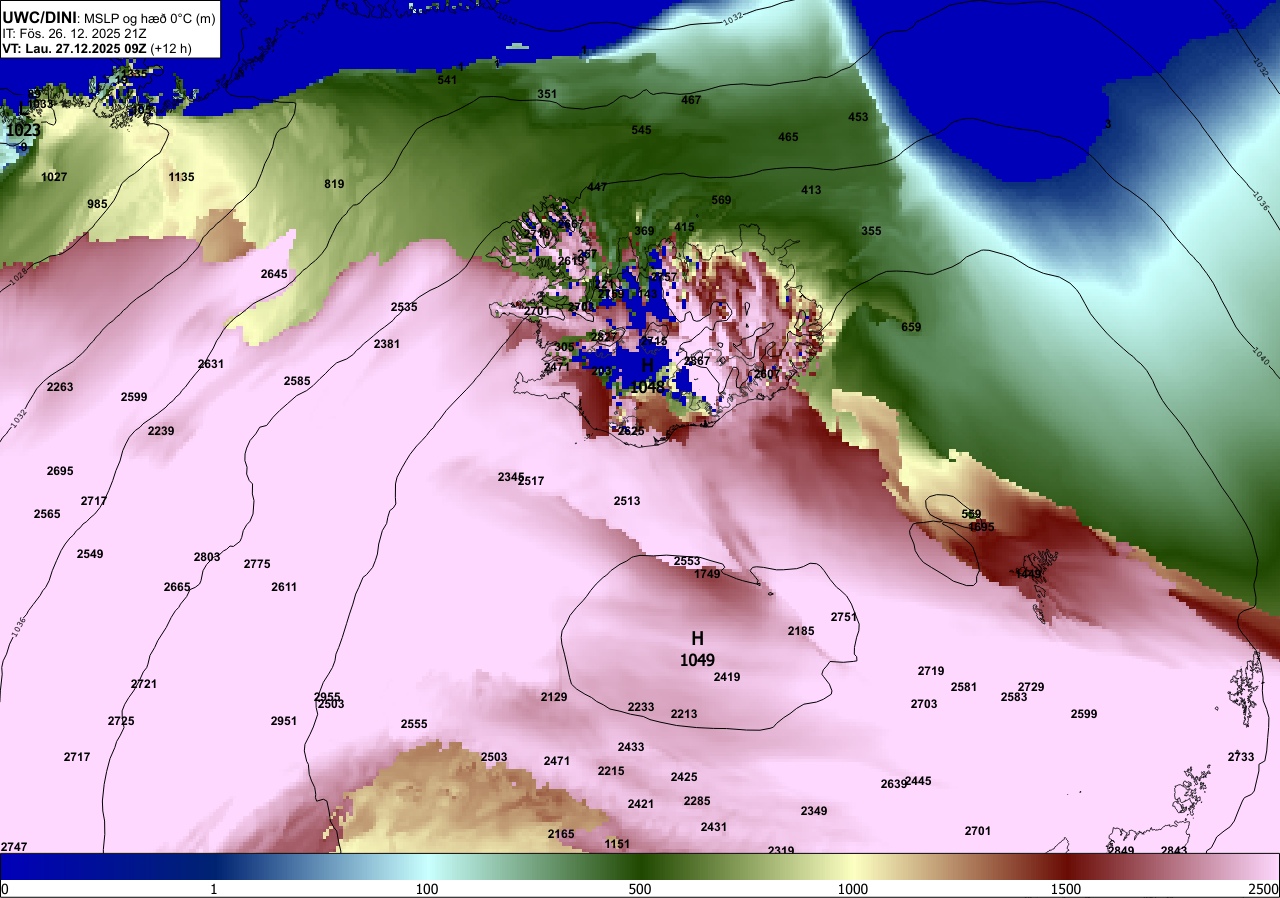Viewport: 1280px width, 898px height.
Task: Click the height value 2535
Action: coord(404,307)
